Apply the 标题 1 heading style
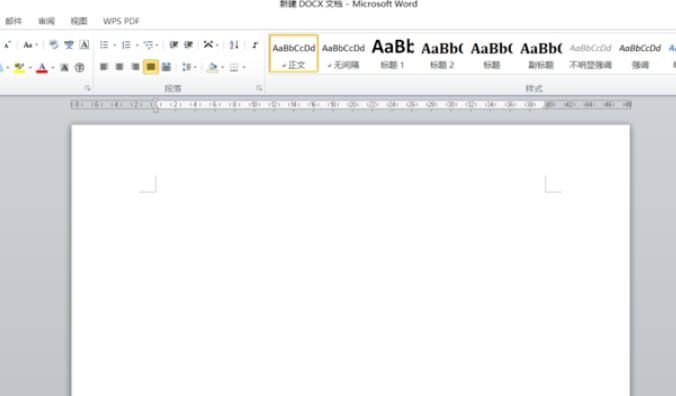 [392, 54]
